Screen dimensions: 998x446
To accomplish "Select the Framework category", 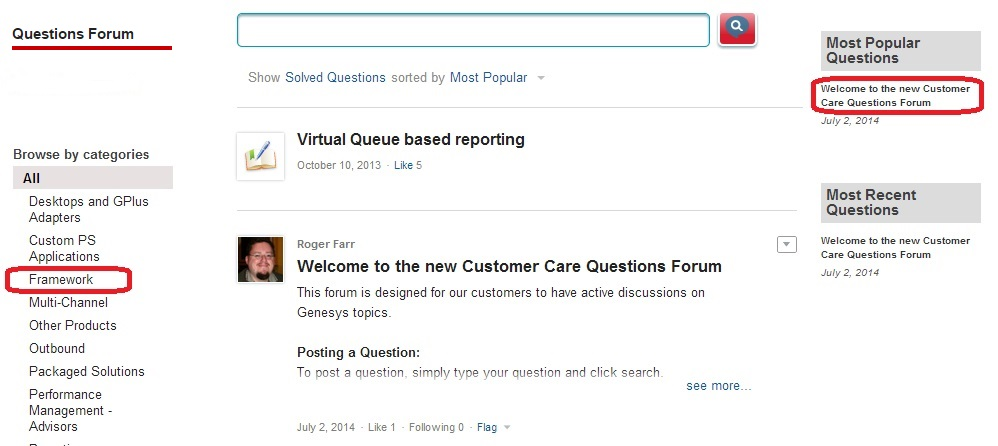I will click(x=61, y=280).
